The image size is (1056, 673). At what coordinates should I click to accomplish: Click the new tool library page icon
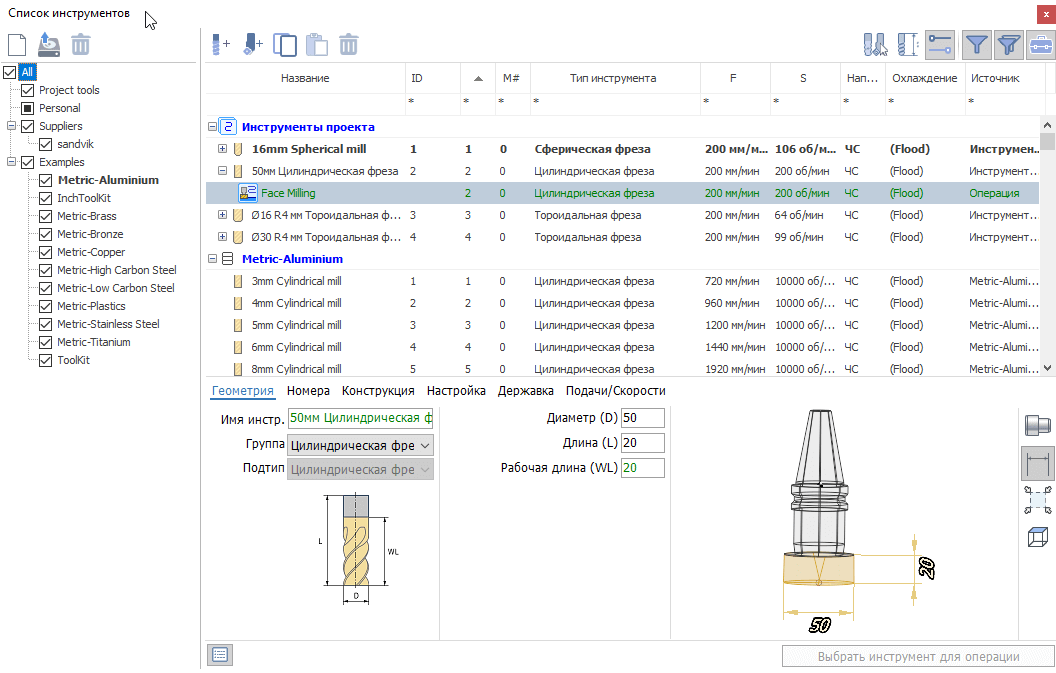(x=17, y=45)
